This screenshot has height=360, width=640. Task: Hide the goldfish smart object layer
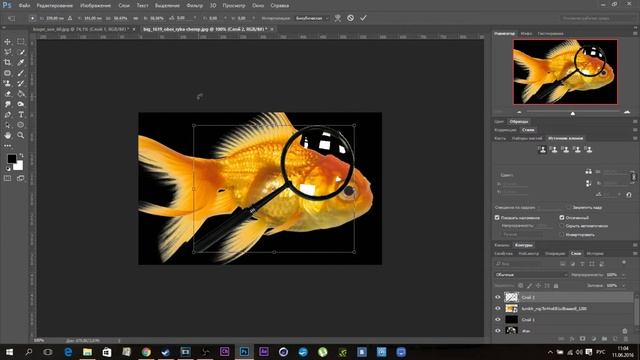click(x=498, y=309)
